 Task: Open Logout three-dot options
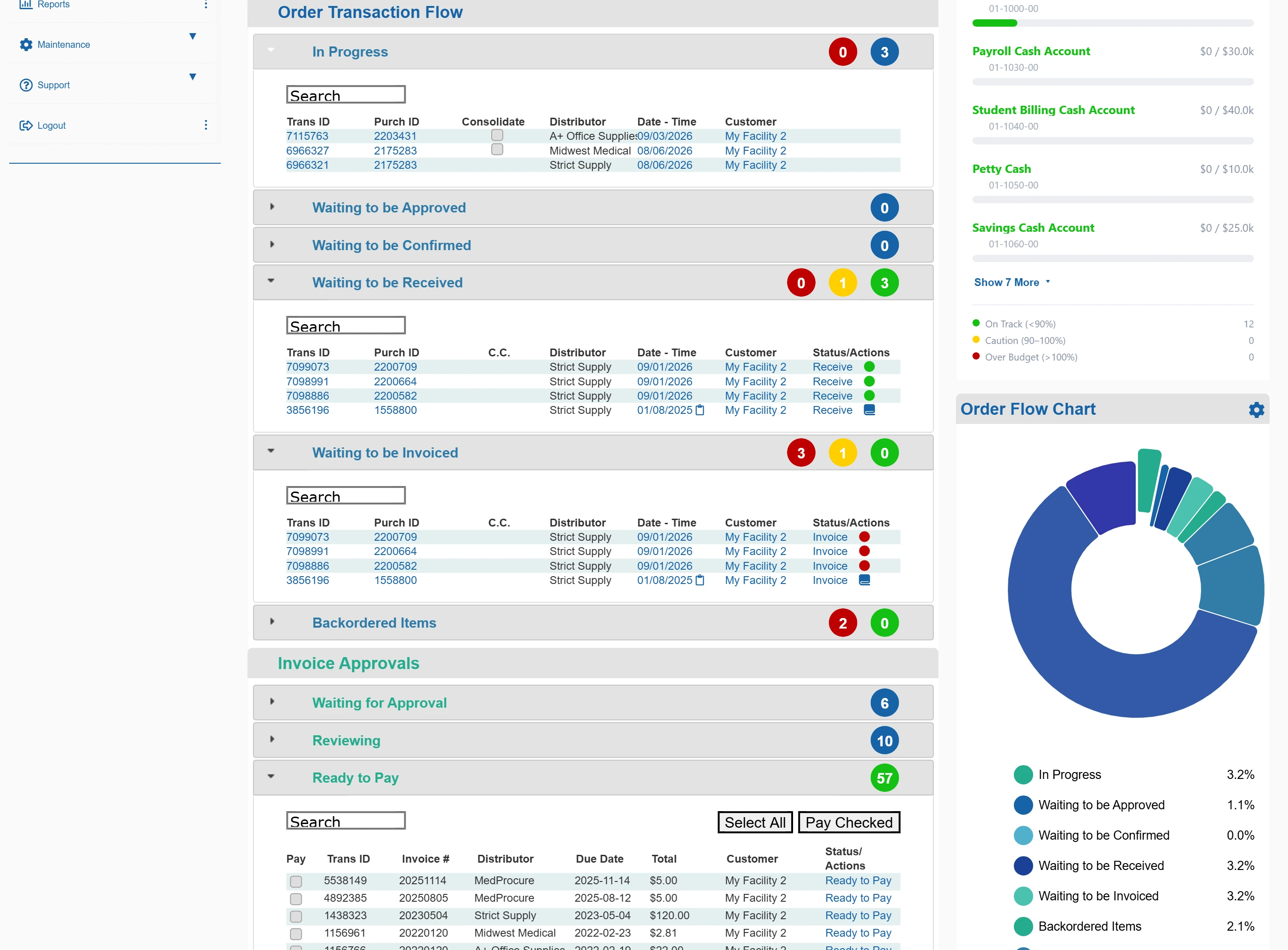click(205, 125)
